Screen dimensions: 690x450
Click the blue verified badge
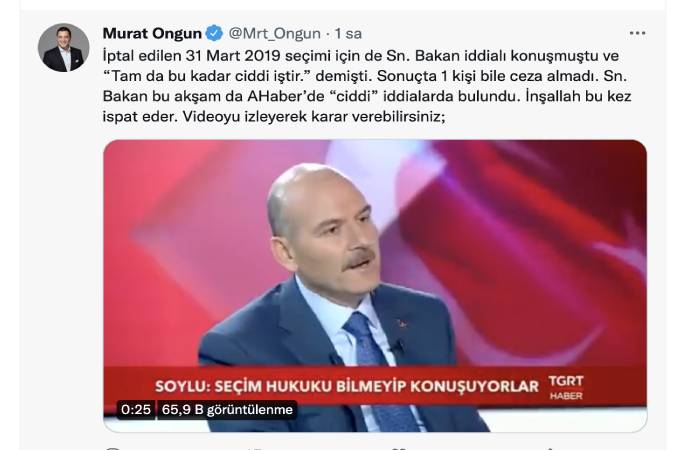coord(214,33)
